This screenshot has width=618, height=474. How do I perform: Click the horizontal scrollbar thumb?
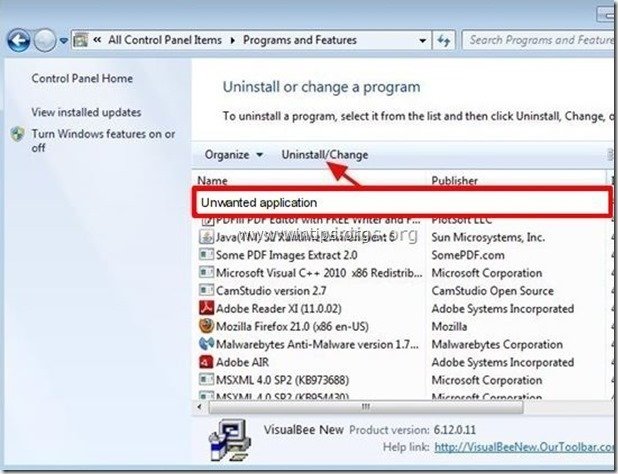coord(365,407)
